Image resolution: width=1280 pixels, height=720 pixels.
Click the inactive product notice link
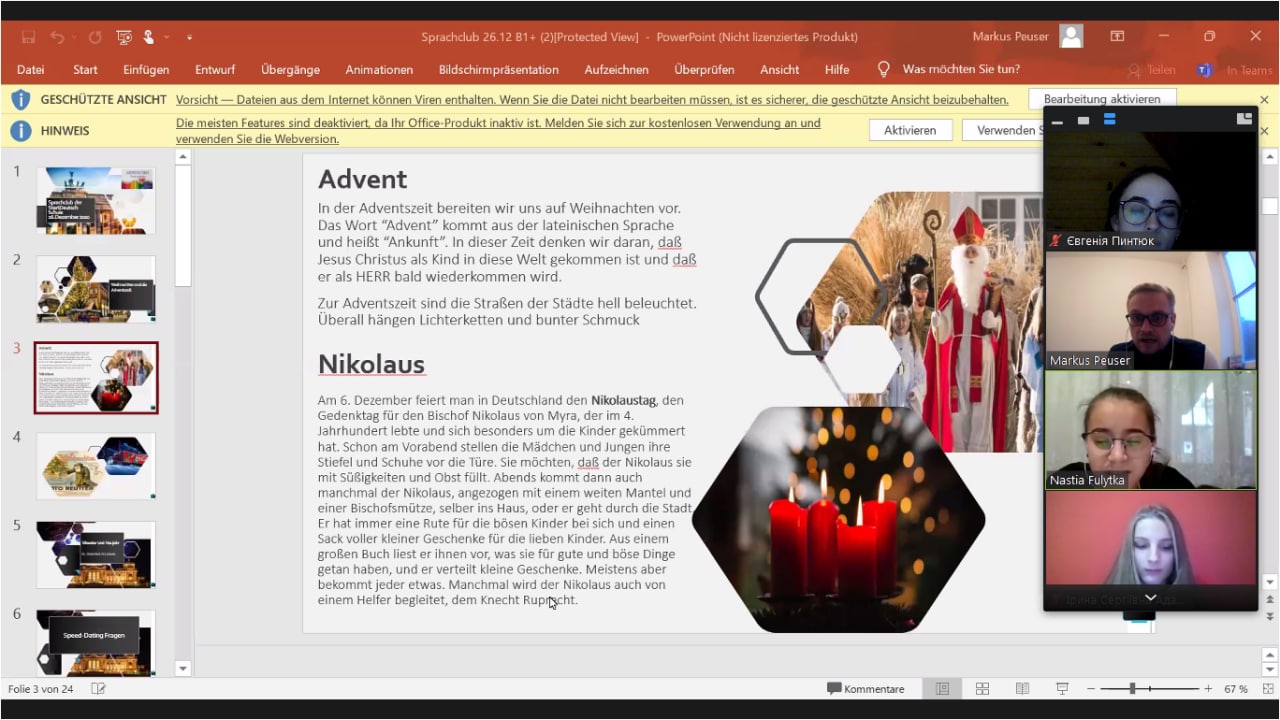click(x=498, y=131)
